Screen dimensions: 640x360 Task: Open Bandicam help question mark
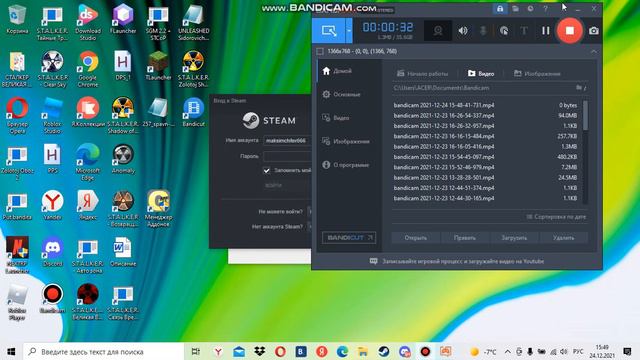coord(545,9)
